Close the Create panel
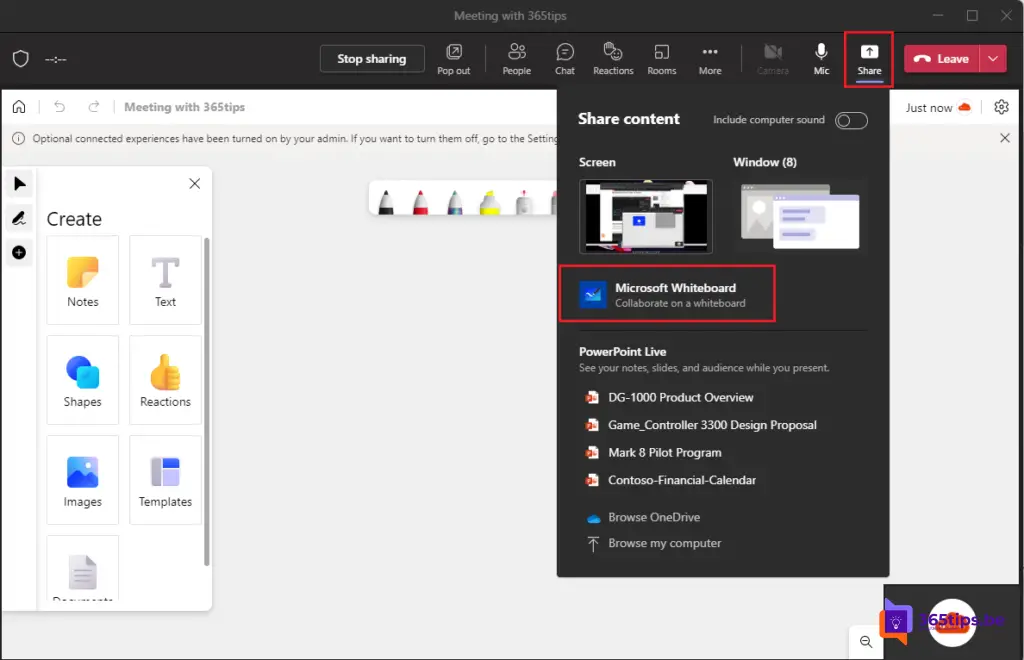Image resolution: width=1024 pixels, height=660 pixels. pos(195,183)
